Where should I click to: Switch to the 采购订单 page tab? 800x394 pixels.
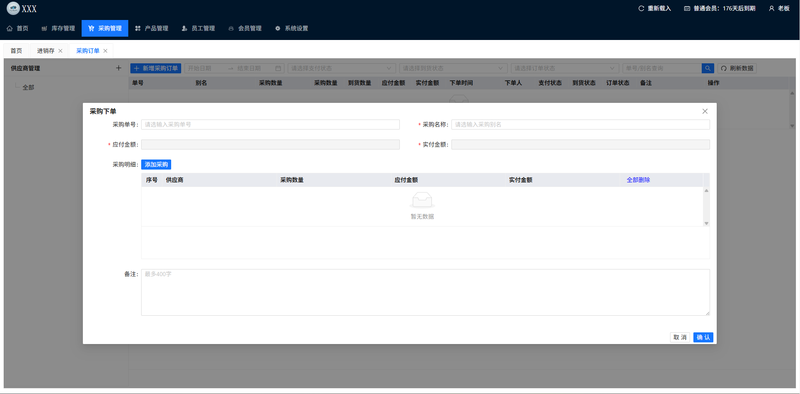(88, 51)
